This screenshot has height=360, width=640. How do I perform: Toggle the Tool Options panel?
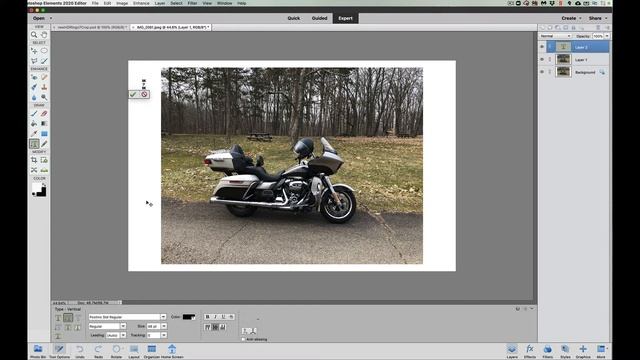[60, 351]
